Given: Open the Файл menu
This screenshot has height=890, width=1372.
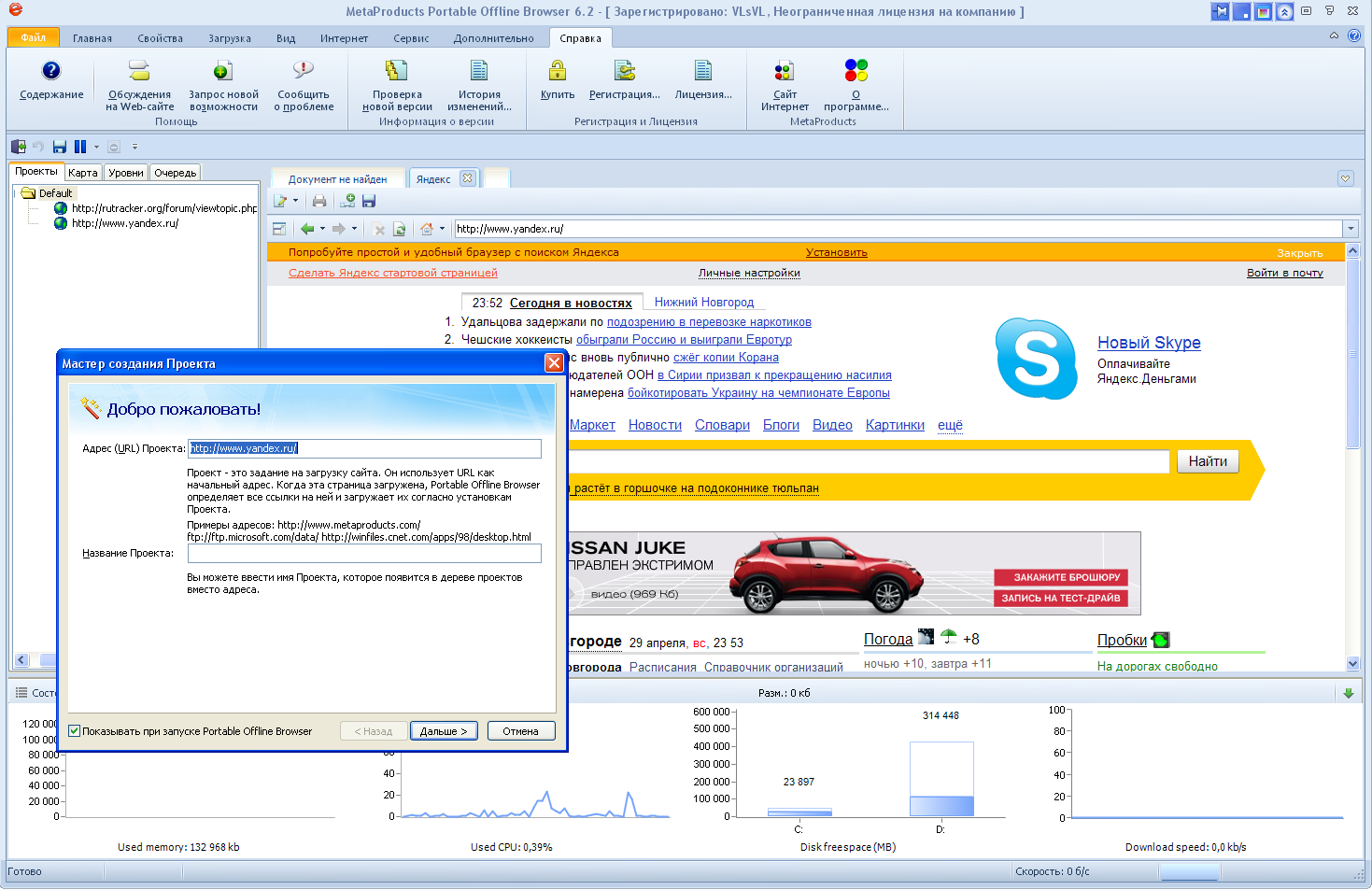Looking at the screenshot, I should pos(33,37).
